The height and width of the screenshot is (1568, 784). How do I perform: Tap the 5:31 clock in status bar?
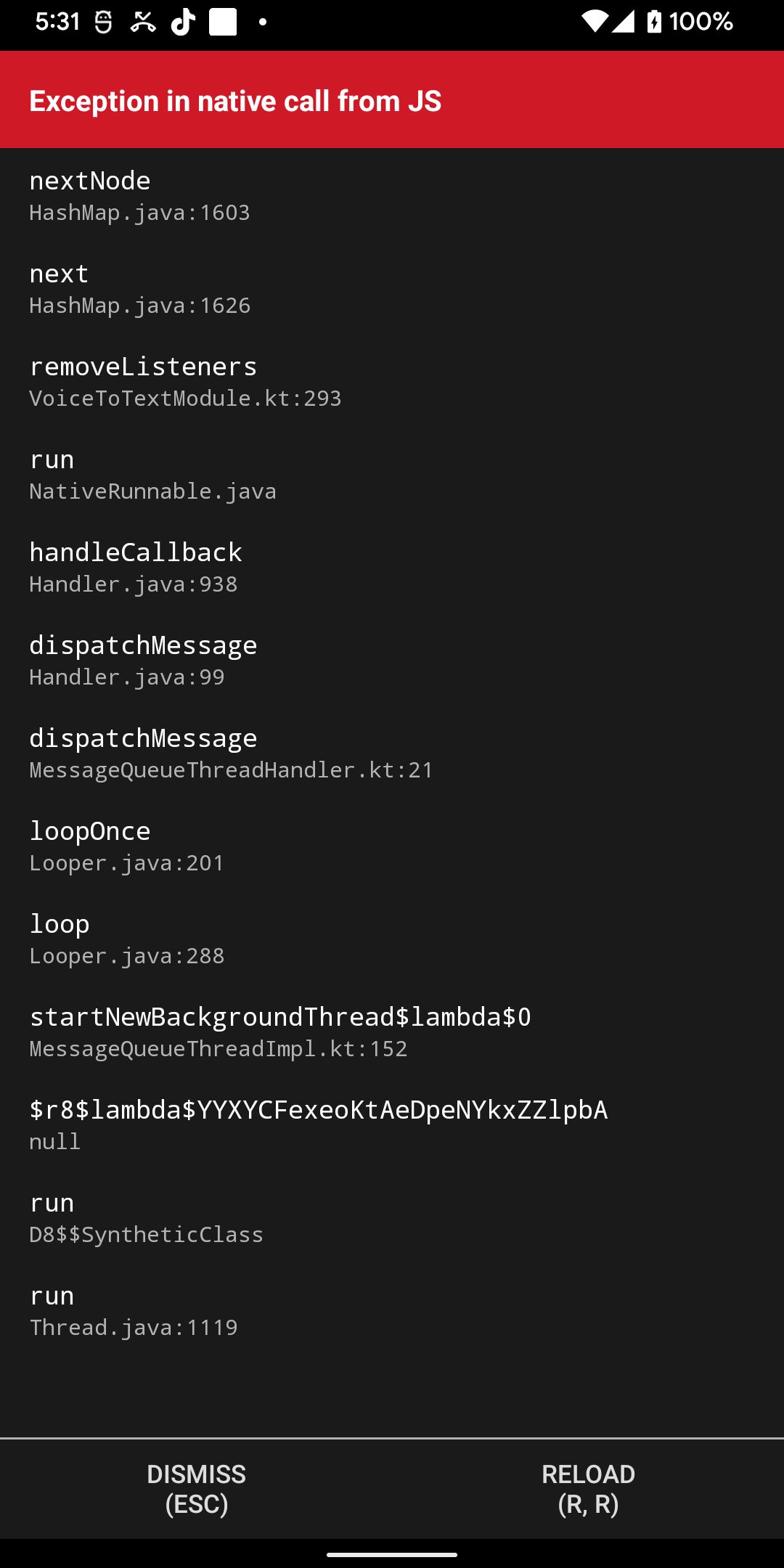[x=57, y=22]
